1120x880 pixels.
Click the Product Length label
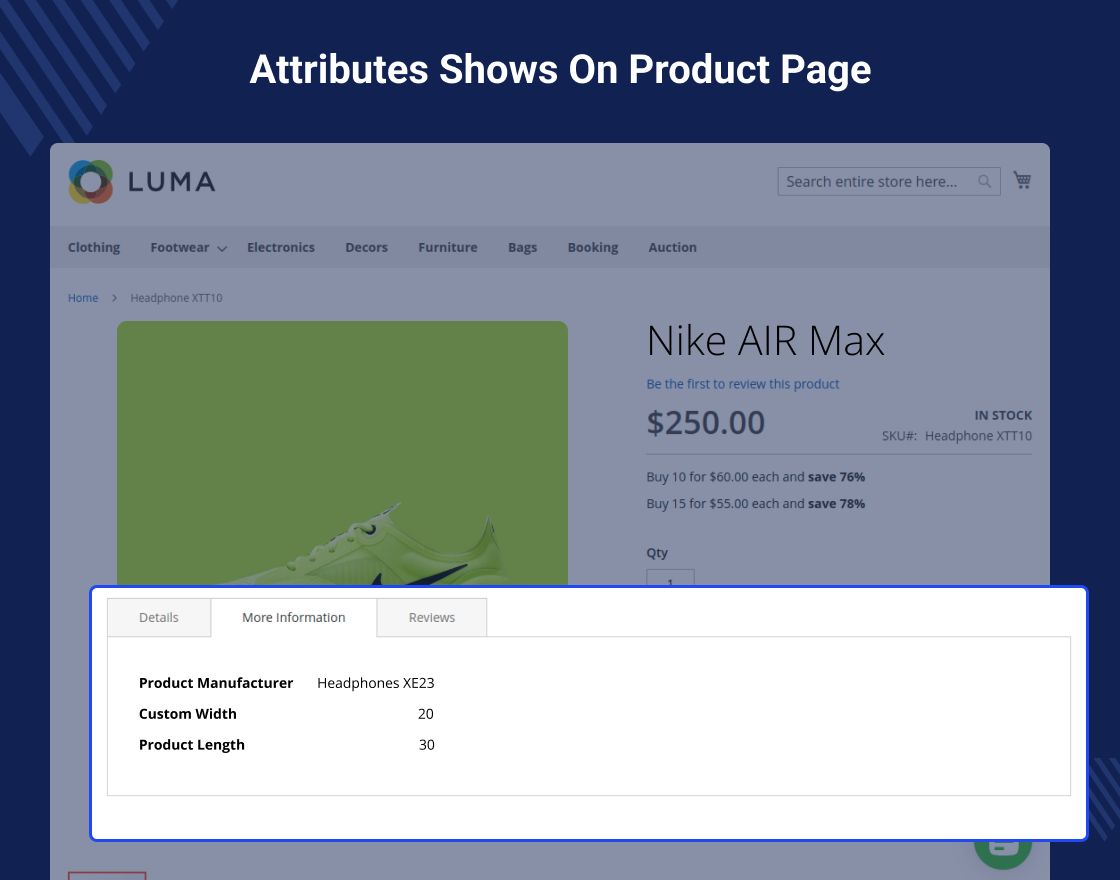click(x=191, y=744)
